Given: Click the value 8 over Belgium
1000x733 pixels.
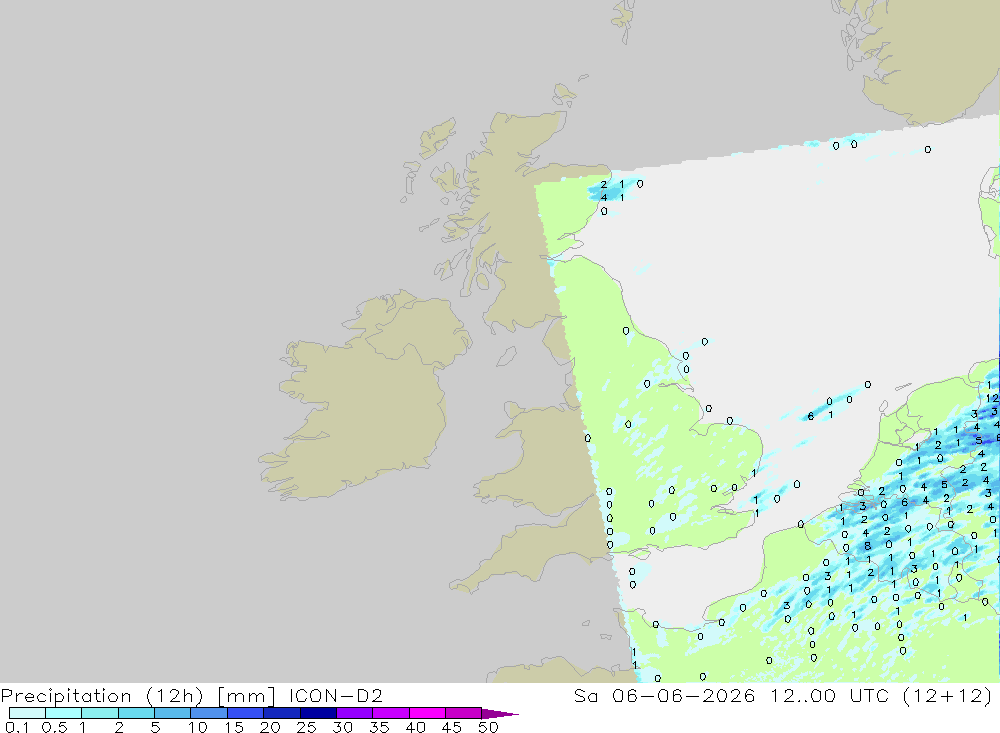Looking at the screenshot, I should 867,547.
